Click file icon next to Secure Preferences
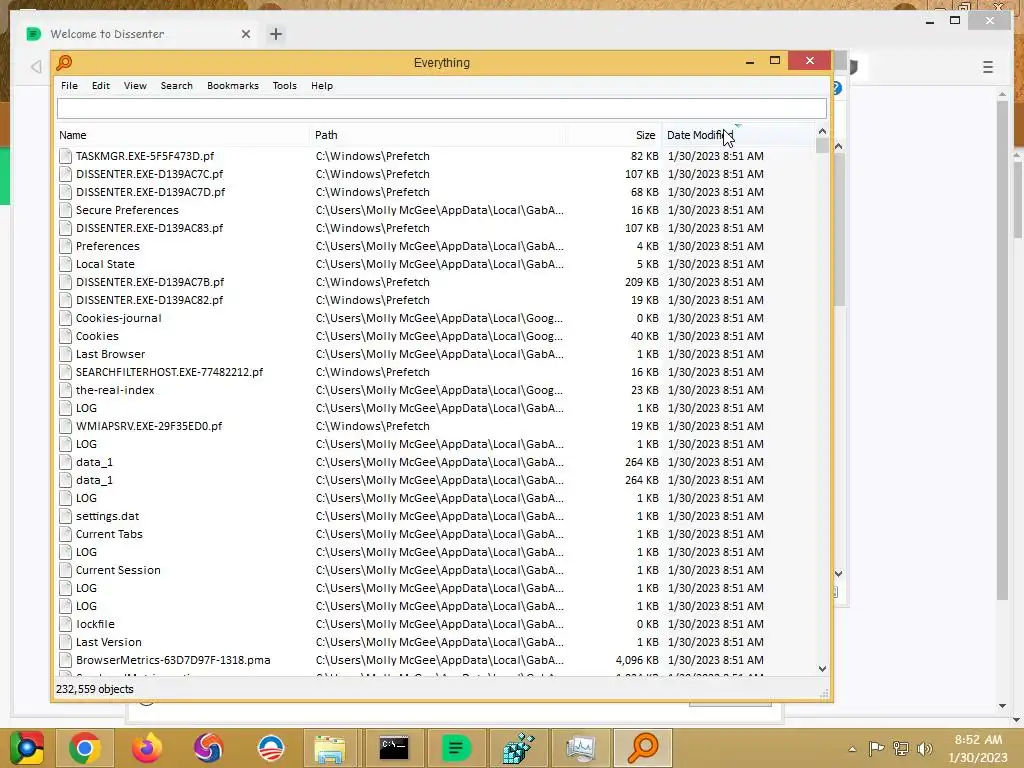 click(65, 210)
